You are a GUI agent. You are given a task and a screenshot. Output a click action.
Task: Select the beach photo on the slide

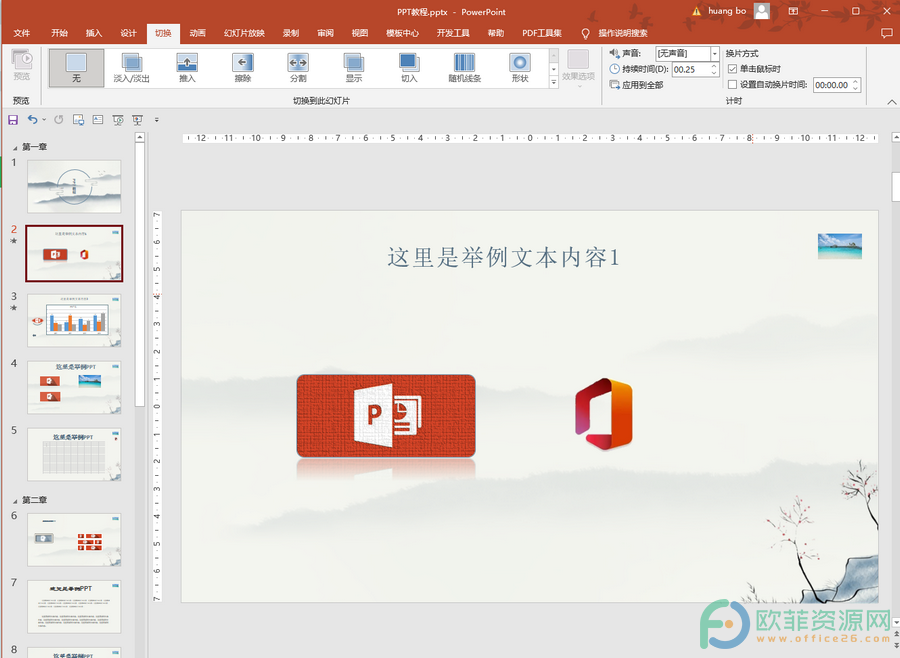click(840, 246)
